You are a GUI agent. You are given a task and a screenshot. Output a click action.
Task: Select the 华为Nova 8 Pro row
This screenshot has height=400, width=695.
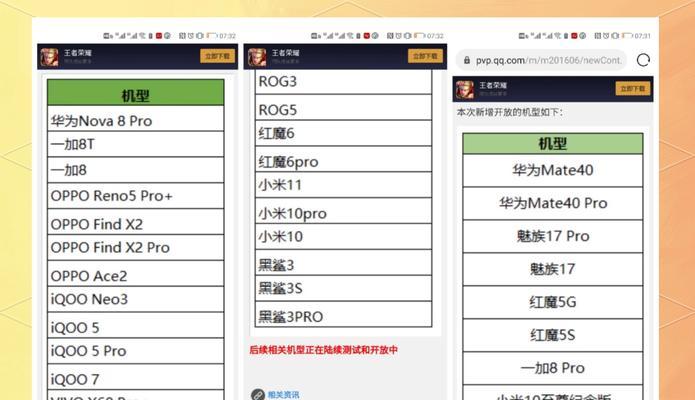(x=136, y=118)
